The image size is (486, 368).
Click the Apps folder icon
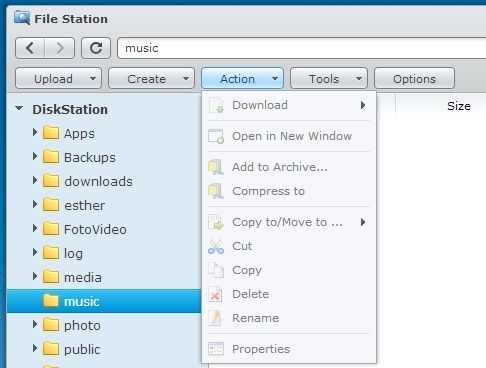pyautogui.click(x=51, y=133)
